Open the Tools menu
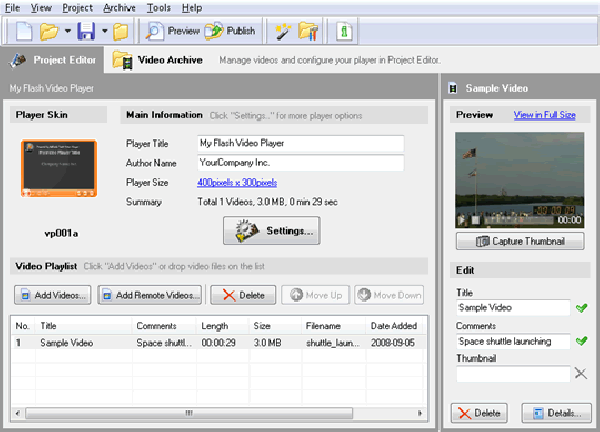The width and height of the screenshot is (600, 432). pos(159,8)
